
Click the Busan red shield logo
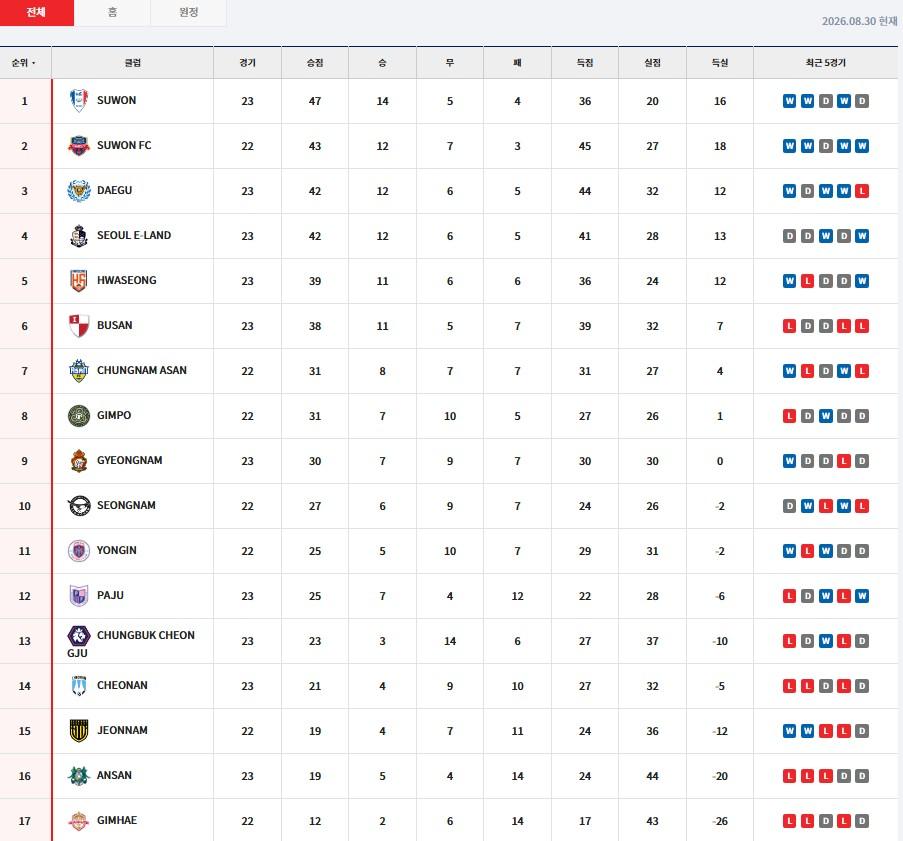coord(78,325)
